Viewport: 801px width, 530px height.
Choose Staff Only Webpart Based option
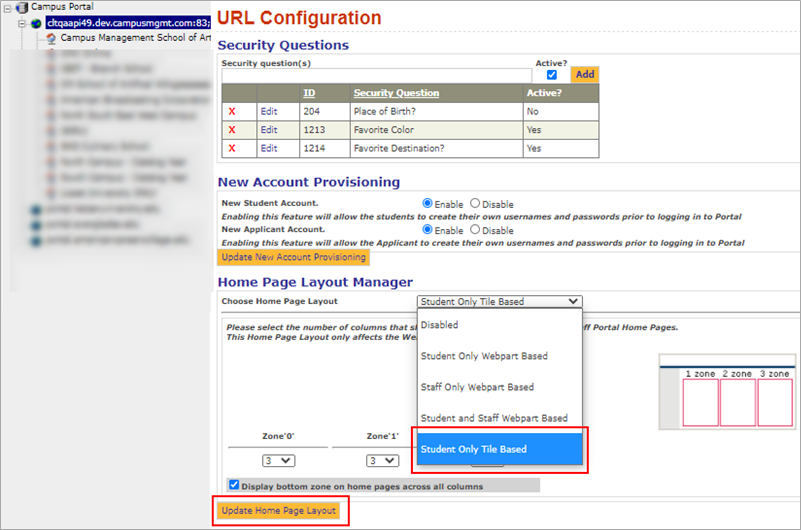point(500,387)
